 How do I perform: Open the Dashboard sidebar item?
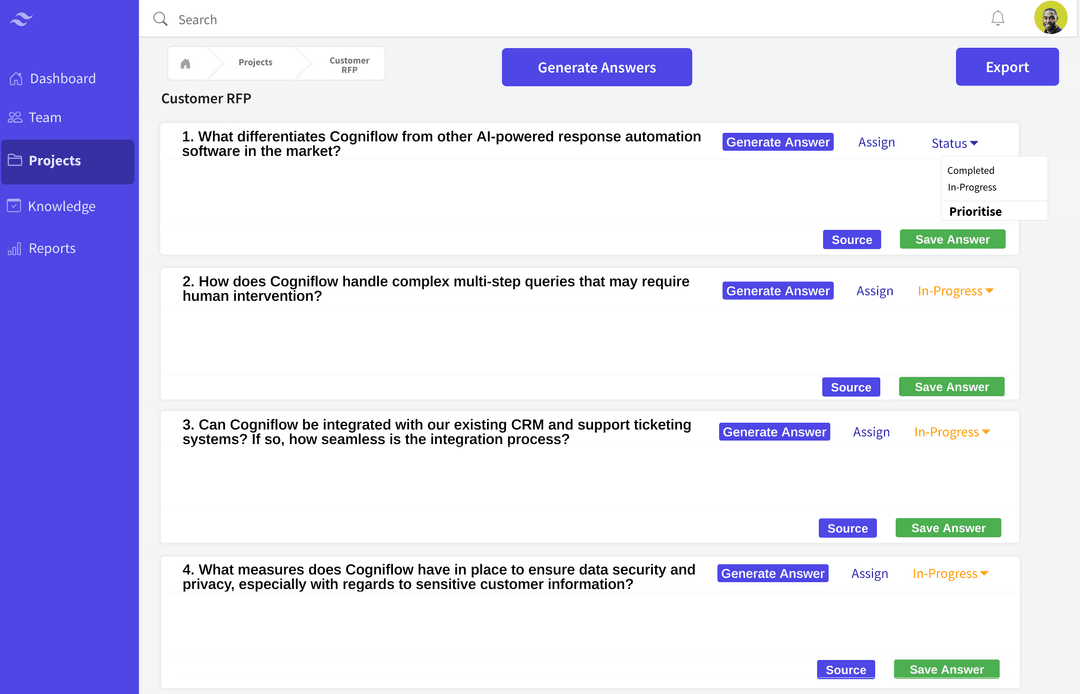click(x=68, y=78)
